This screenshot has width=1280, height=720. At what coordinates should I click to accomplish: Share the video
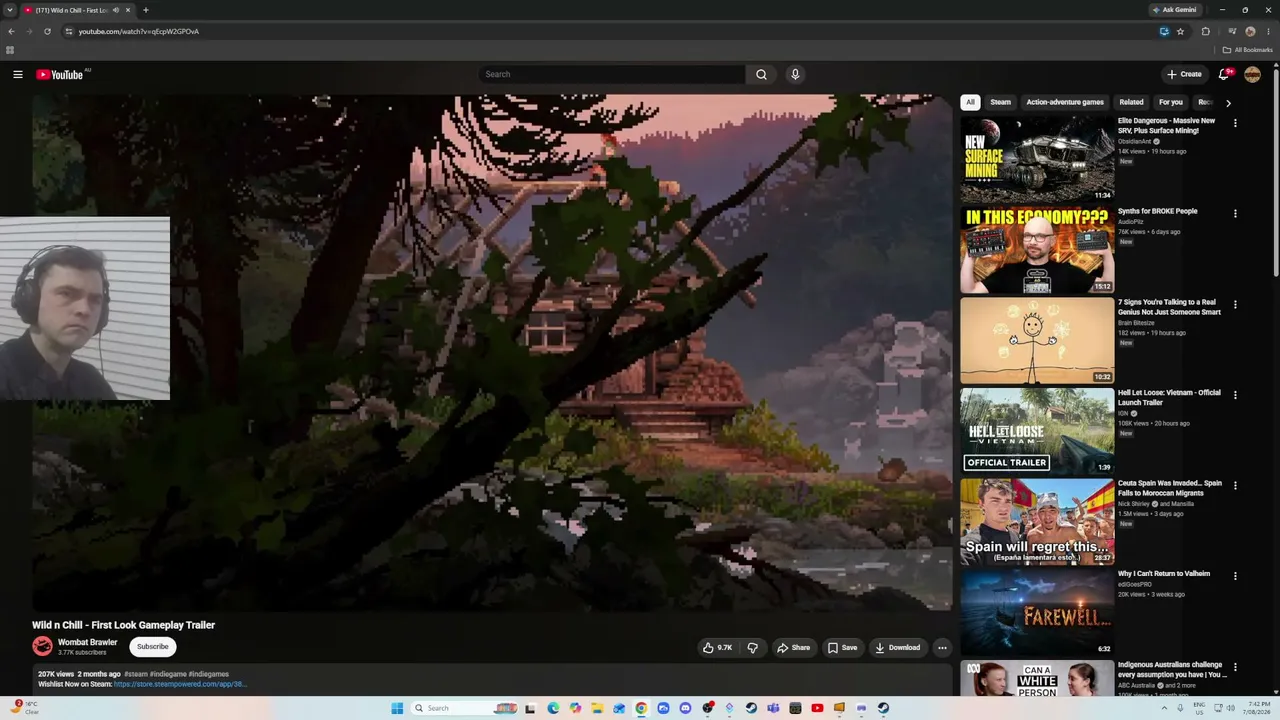794,647
